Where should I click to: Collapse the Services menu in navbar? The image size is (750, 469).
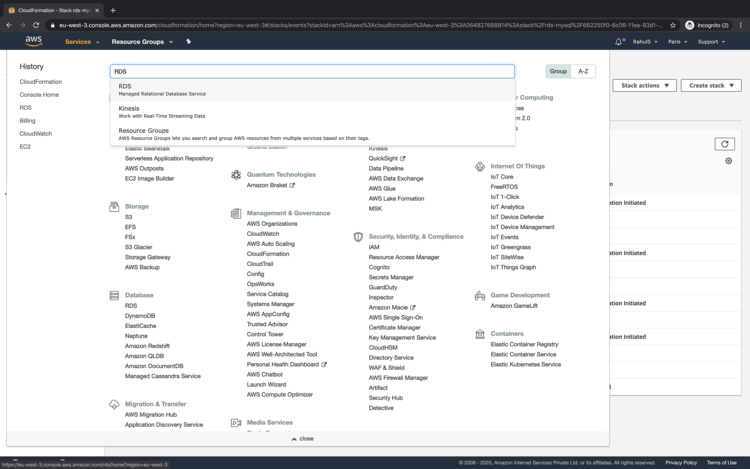point(81,42)
